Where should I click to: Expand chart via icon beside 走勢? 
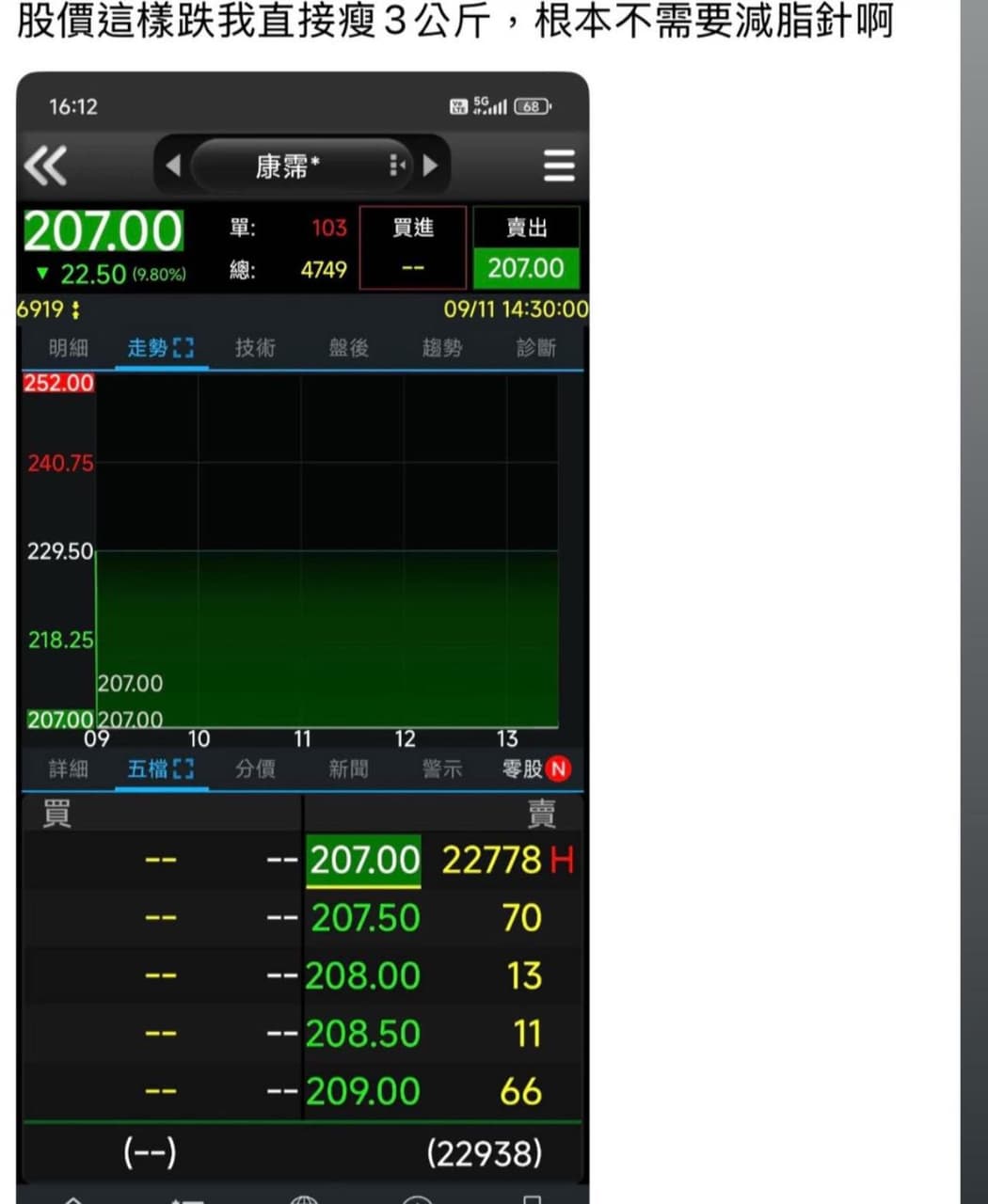pos(184,348)
